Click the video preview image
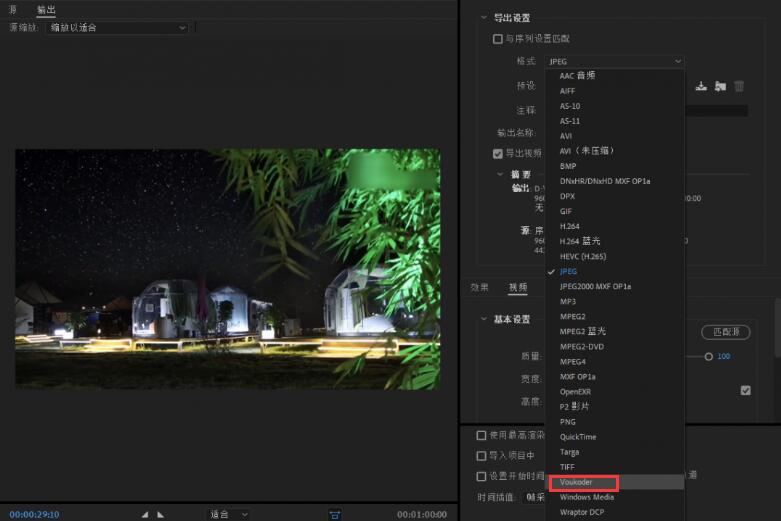The width and height of the screenshot is (781, 521). (228, 269)
